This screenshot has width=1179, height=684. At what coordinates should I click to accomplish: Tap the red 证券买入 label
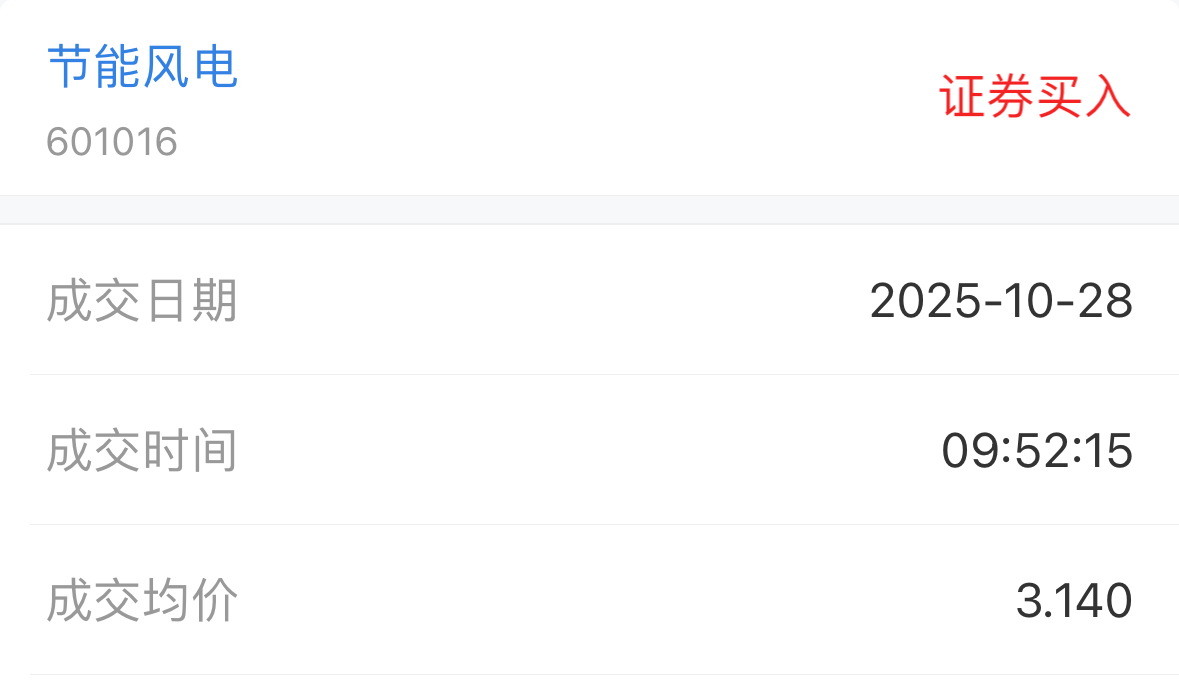[1035, 98]
